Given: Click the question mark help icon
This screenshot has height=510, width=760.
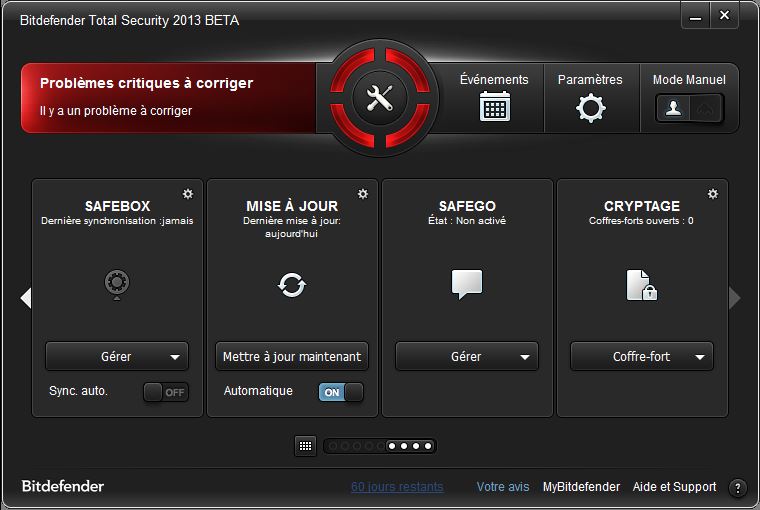Looking at the screenshot, I should click(x=738, y=488).
